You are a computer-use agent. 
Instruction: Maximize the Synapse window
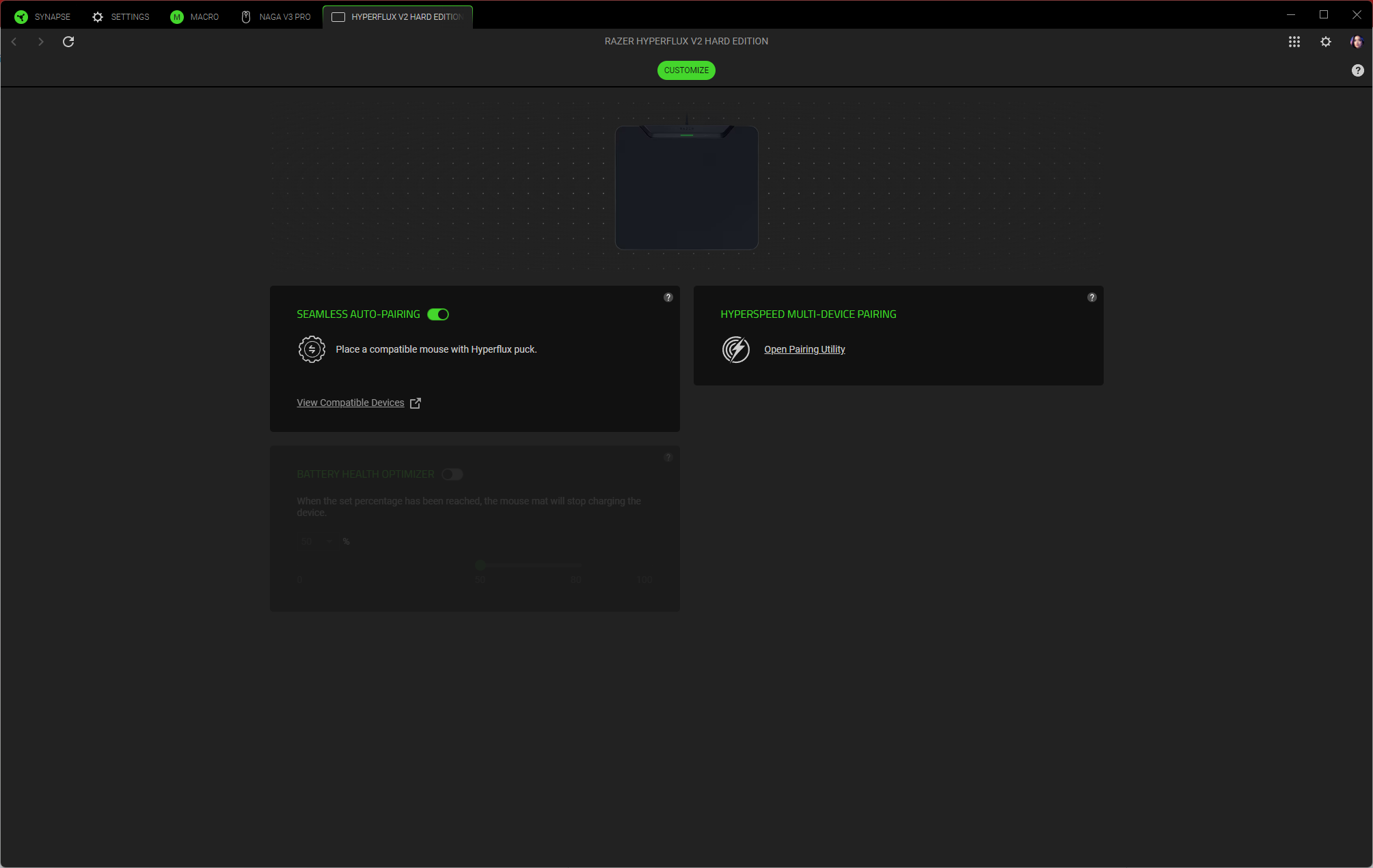pyautogui.click(x=1324, y=14)
